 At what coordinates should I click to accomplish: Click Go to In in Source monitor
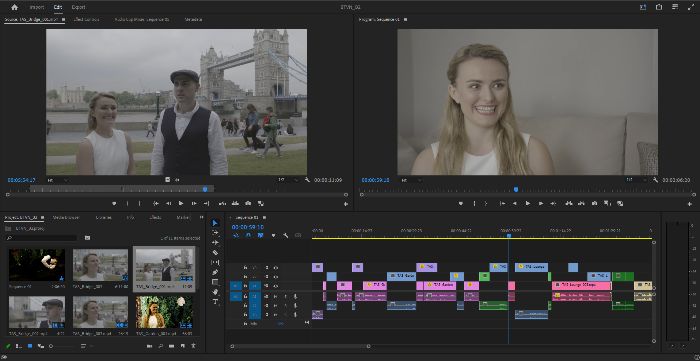coord(155,203)
